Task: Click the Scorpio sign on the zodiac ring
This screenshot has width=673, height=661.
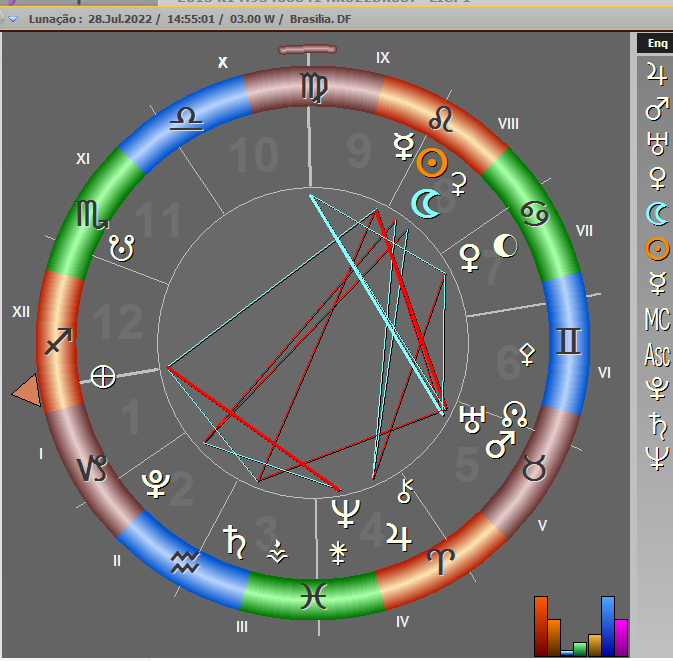Action: [x=92, y=214]
